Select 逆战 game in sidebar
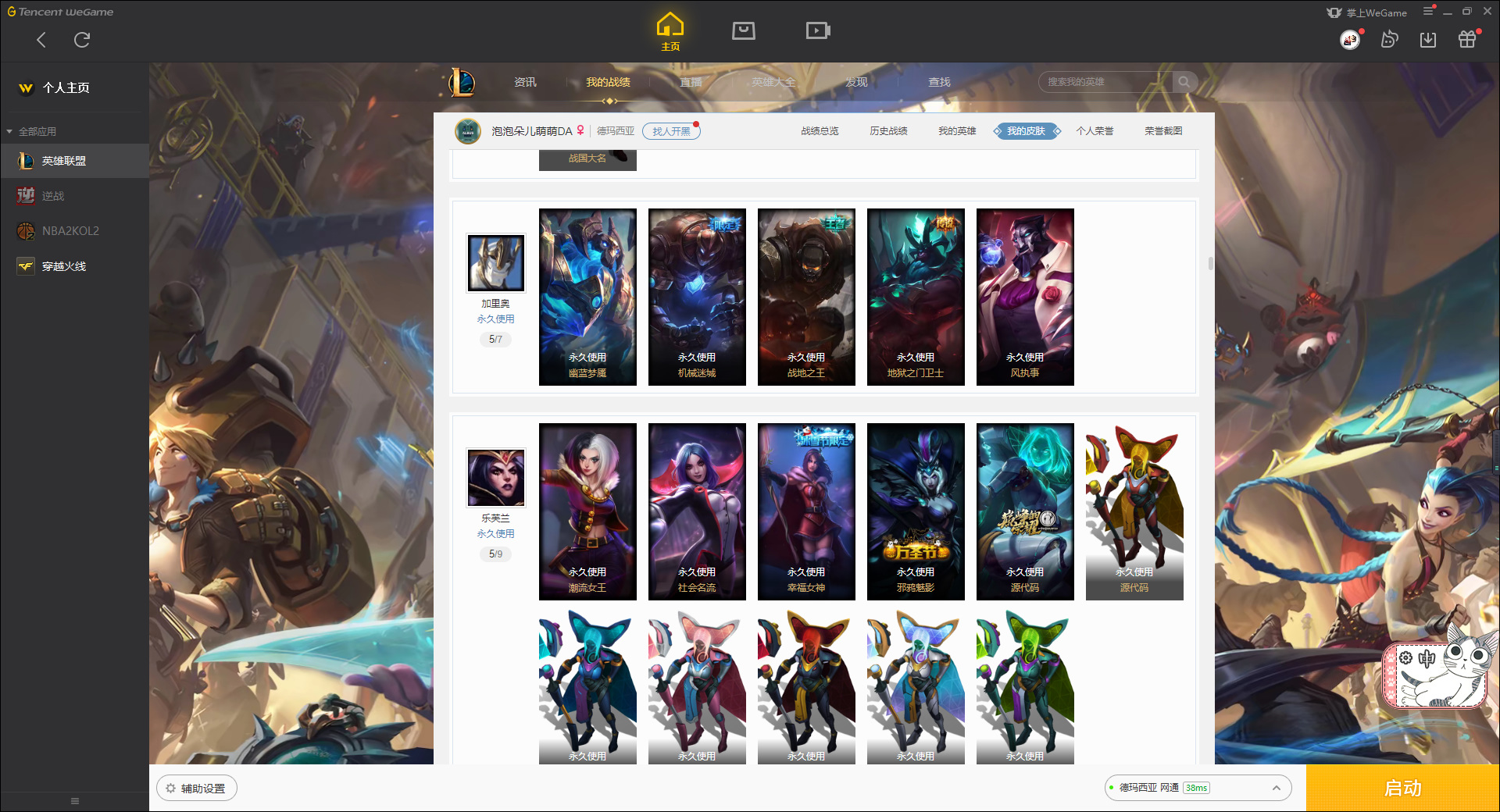Image resolution: width=1500 pixels, height=812 pixels. pos(74,196)
